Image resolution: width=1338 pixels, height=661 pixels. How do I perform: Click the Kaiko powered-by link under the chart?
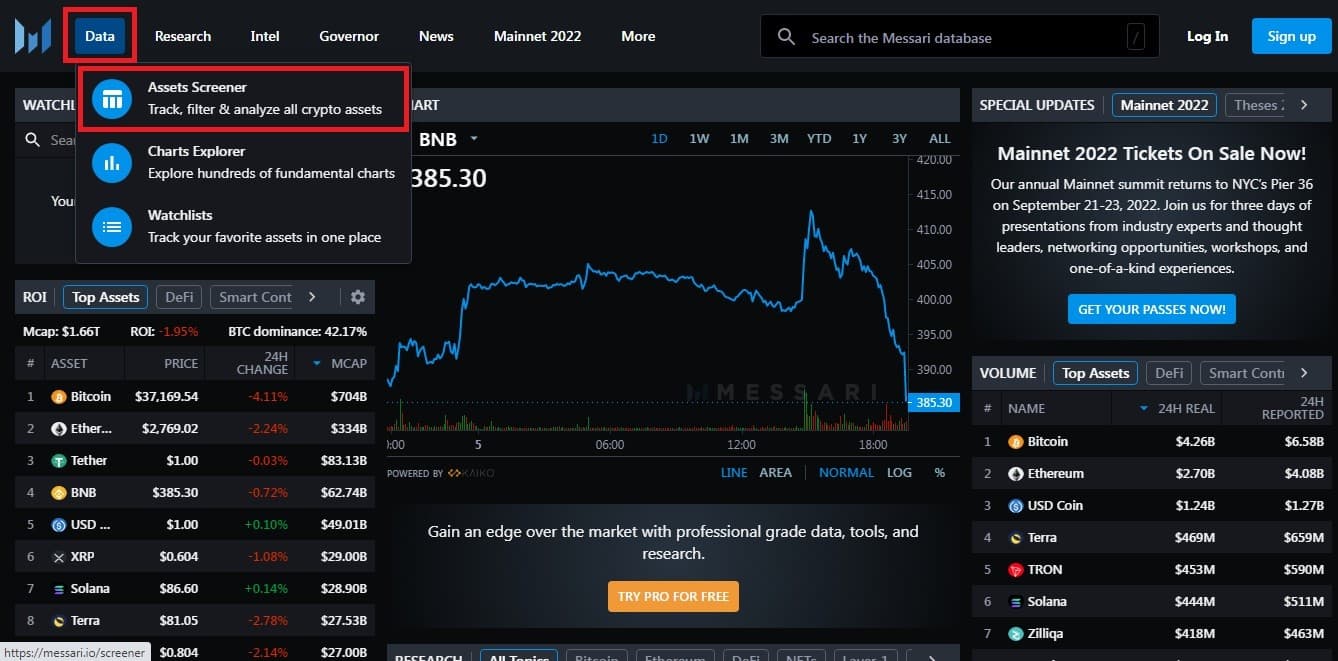tap(470, 473)
